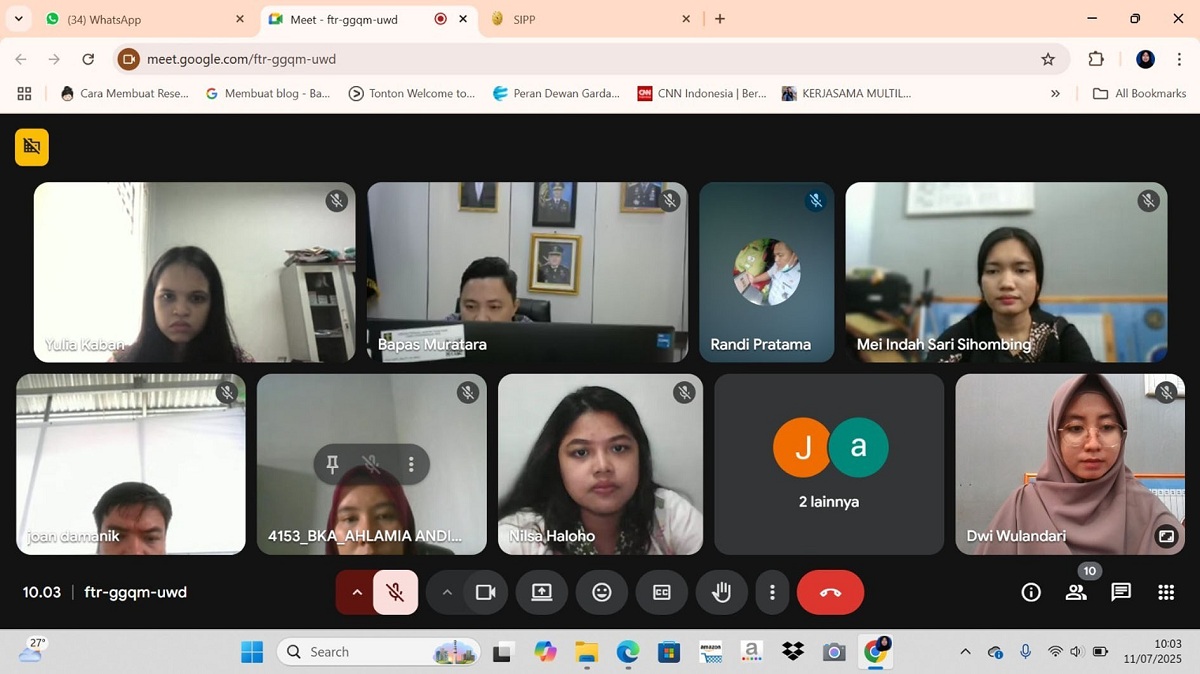
Task: Open more options three-dot menu
Action: [x=771, y=593]
